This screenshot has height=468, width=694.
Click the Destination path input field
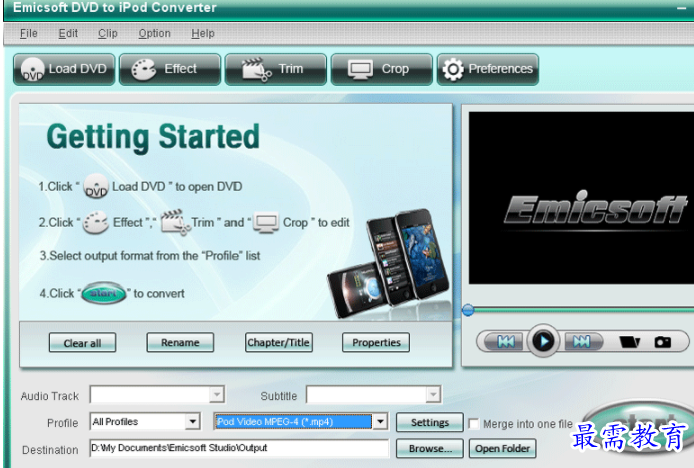[x=239, y=448]
